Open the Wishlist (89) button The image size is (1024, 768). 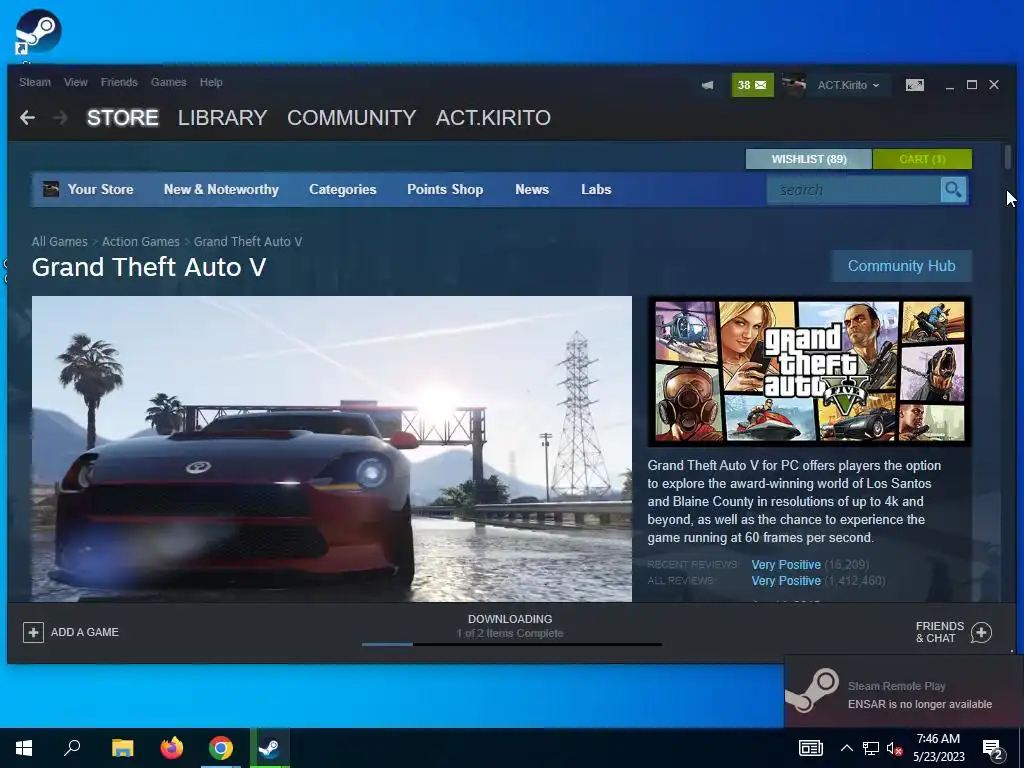tap(808, 159)
